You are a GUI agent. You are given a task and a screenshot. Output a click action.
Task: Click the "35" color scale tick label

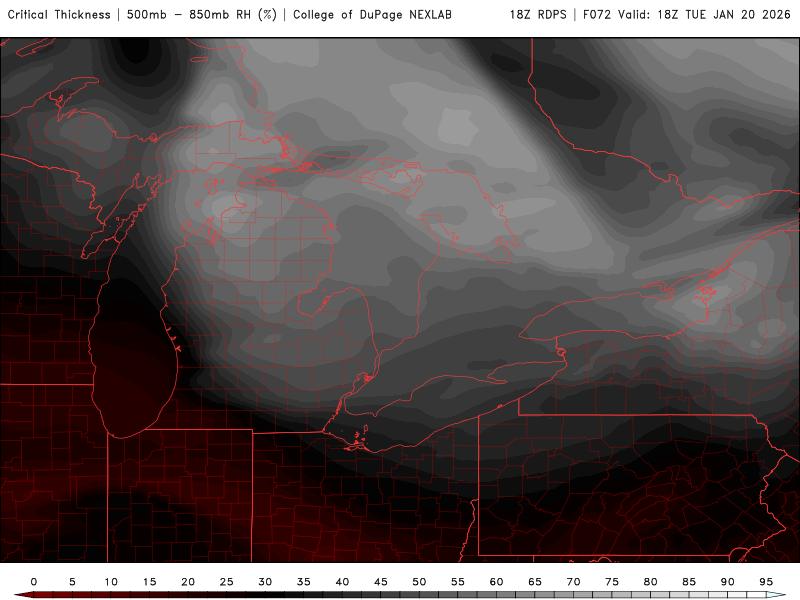[x=304, y=582]
